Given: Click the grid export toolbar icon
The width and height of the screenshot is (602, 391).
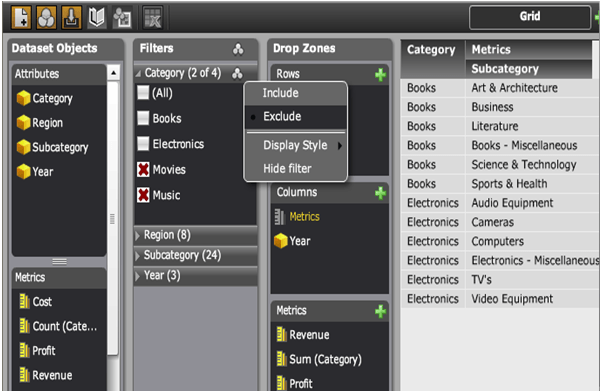Looking at the screenshot, I should pyautogui.click(x=152, y=18).
